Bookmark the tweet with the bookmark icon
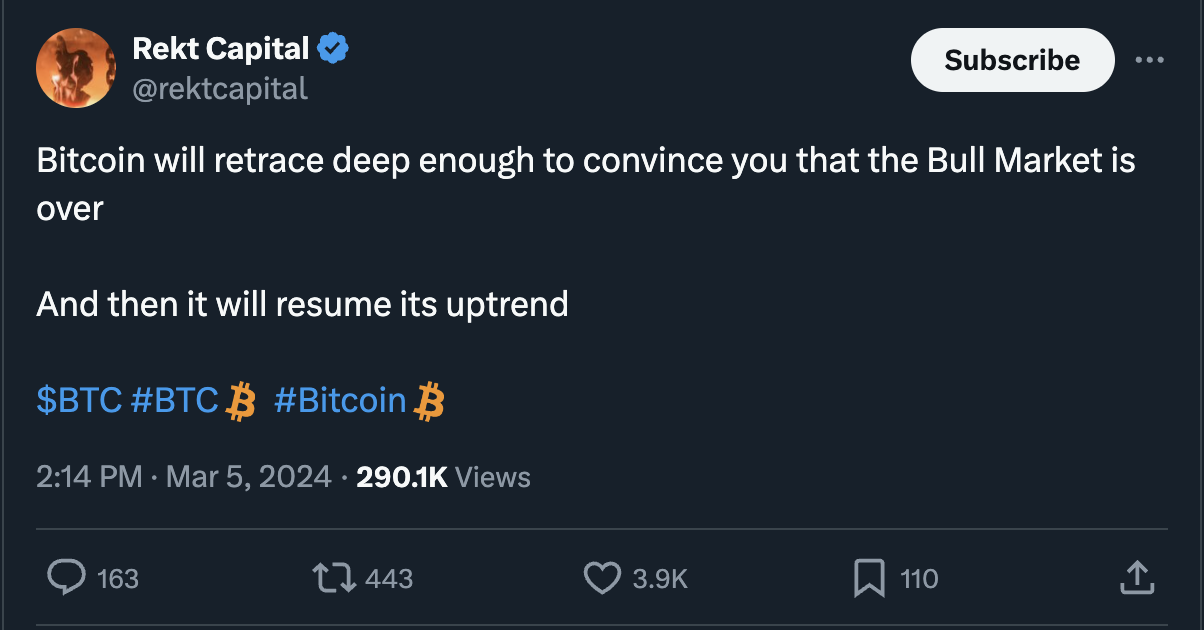This screenshot has width=1204, height=630. [x=869, y=577]
